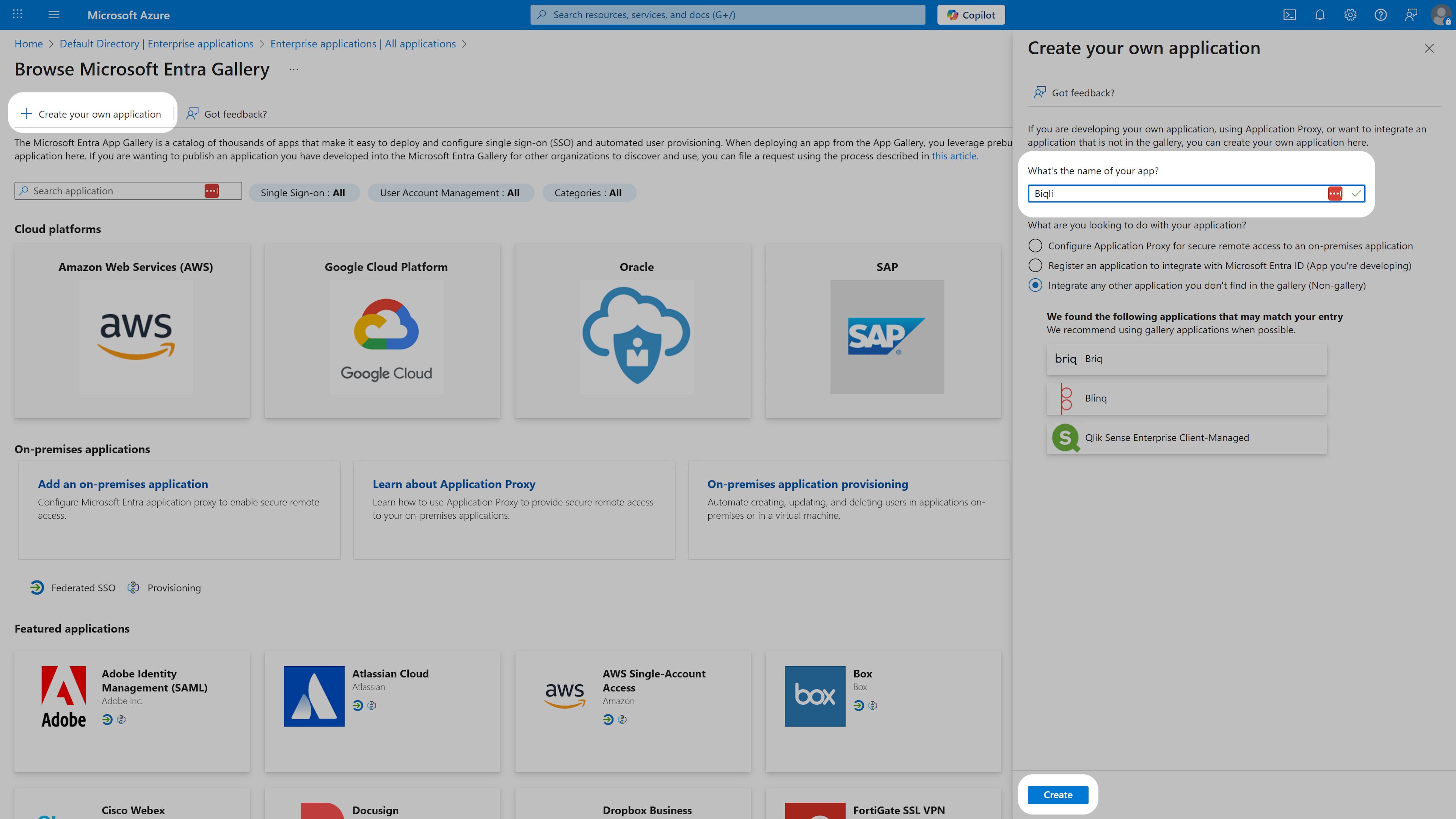The image size is (1456, 819).
Task: Open the Amazon Web Services (AWS) tile
Action: (x=132, y=331)
